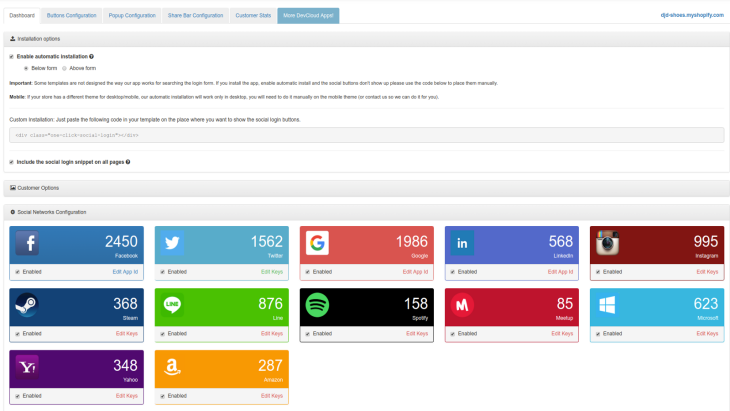Click the Instagram camera icon

click(608, 244)
